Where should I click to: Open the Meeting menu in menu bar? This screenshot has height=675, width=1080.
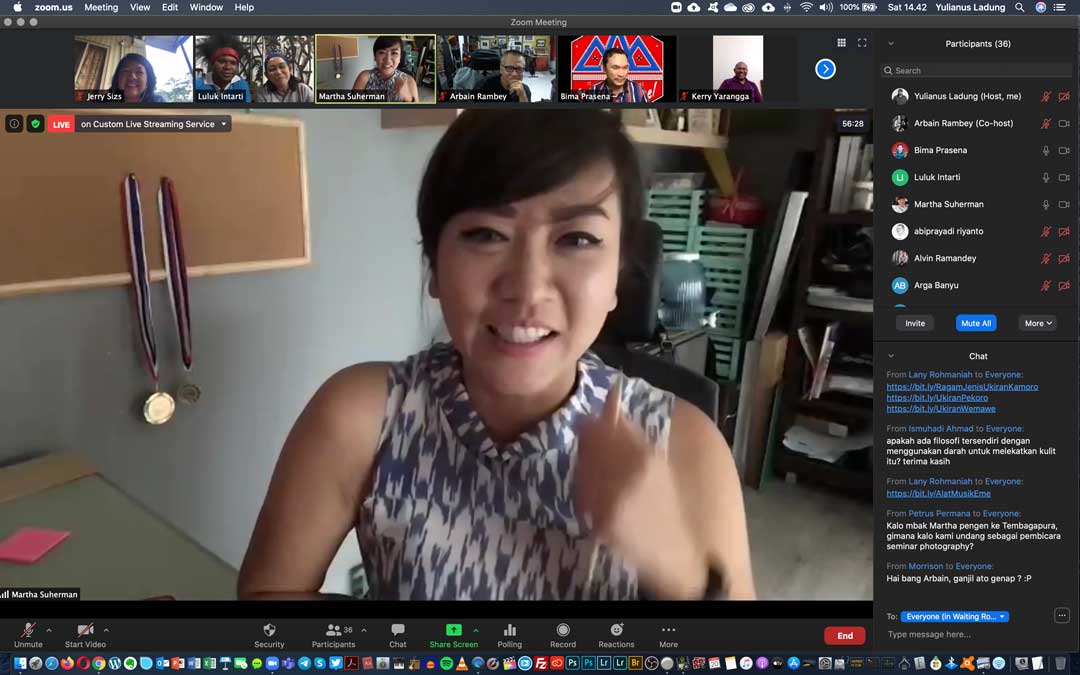(x=100, y=7)
